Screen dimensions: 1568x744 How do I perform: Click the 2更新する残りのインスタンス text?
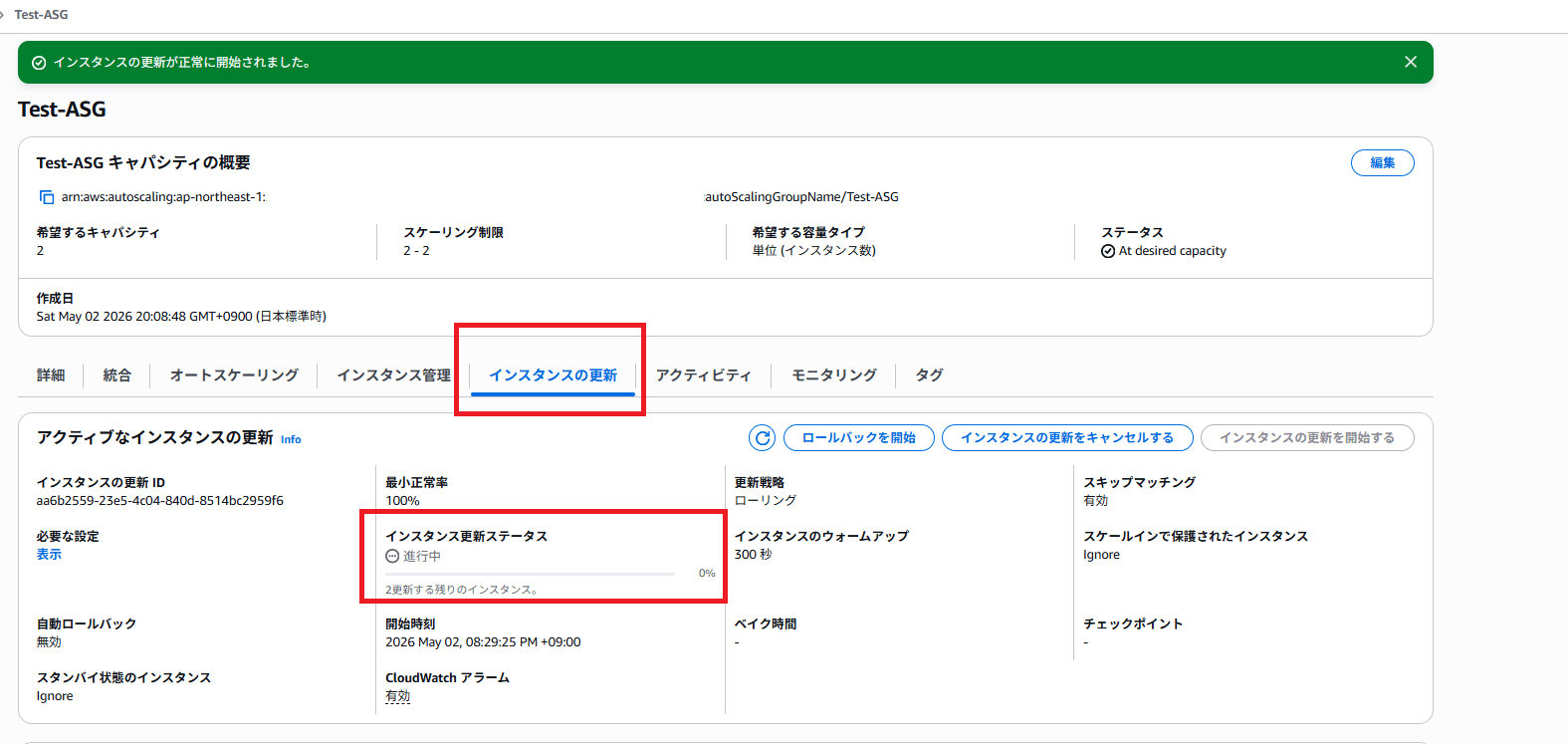point(462,590)
